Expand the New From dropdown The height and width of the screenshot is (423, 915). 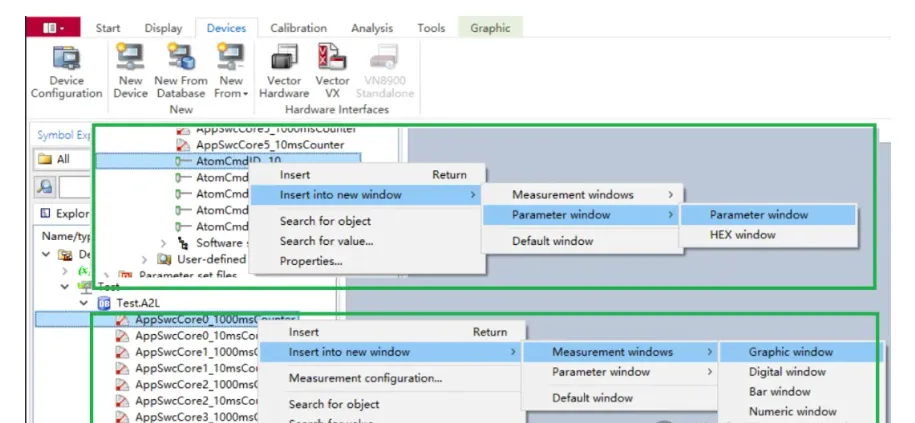pos(230,93)
